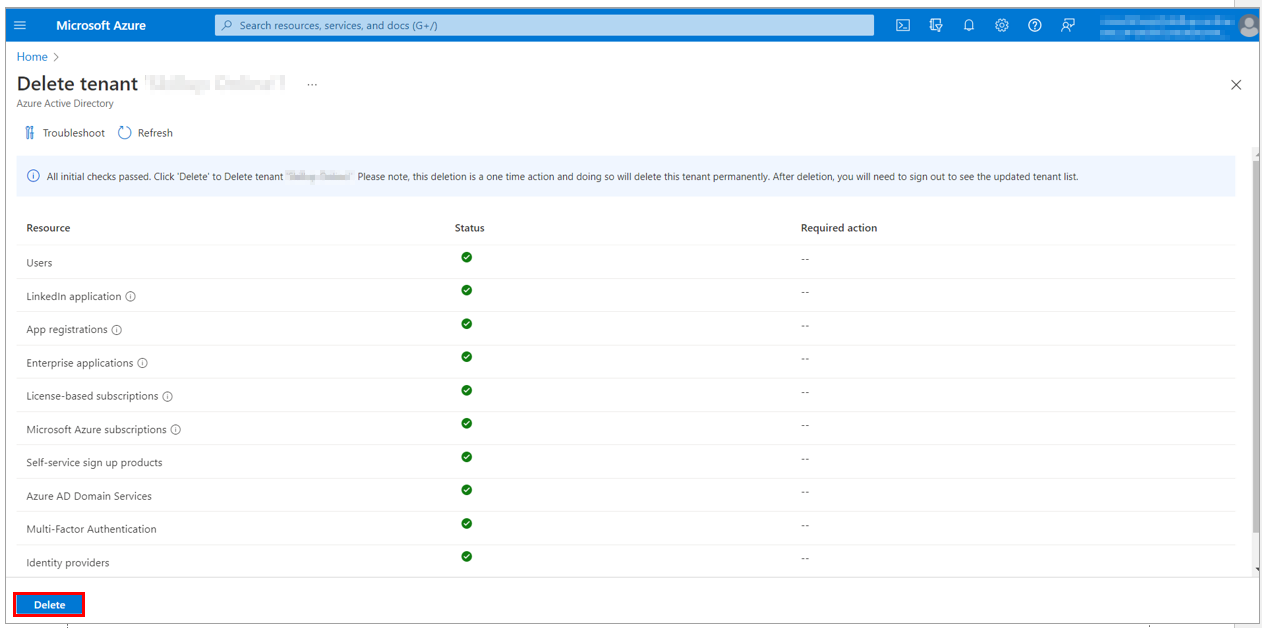The width and height of the screenshot is (1262, 628).
Task: Click the Resource column header
Action: point(48,228)
